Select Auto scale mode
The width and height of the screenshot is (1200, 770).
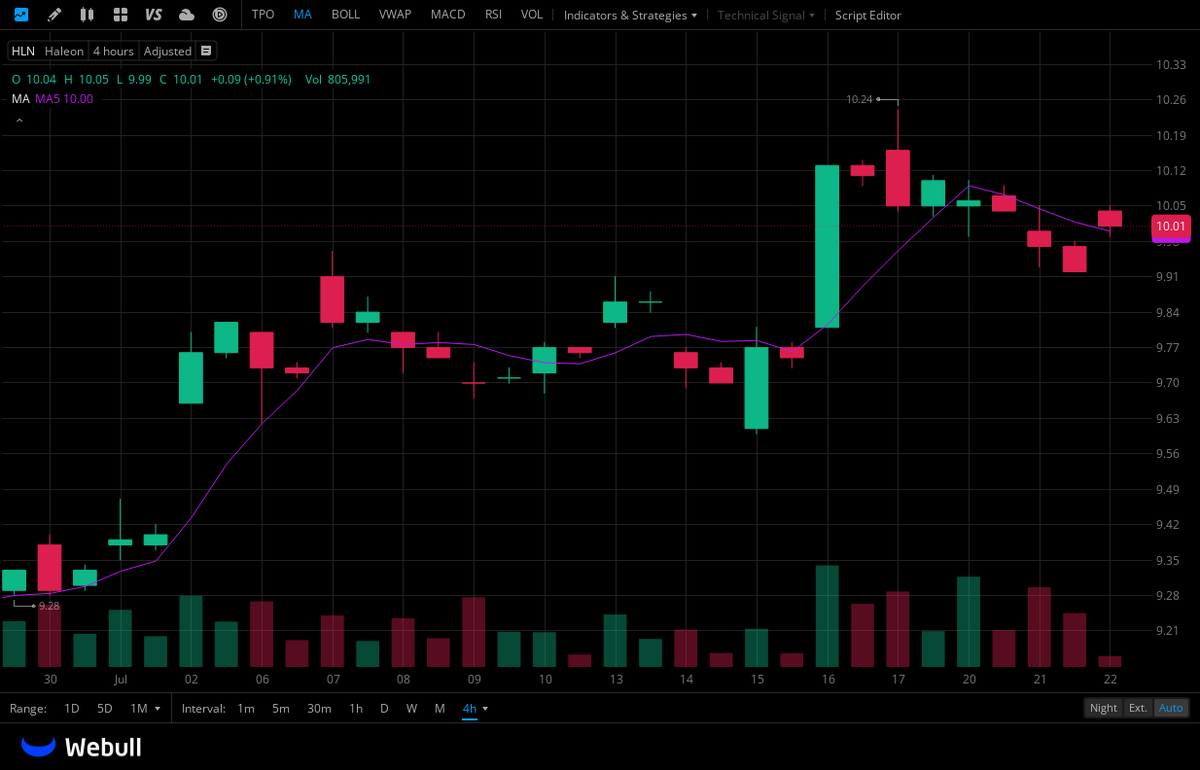[1171, 708]
